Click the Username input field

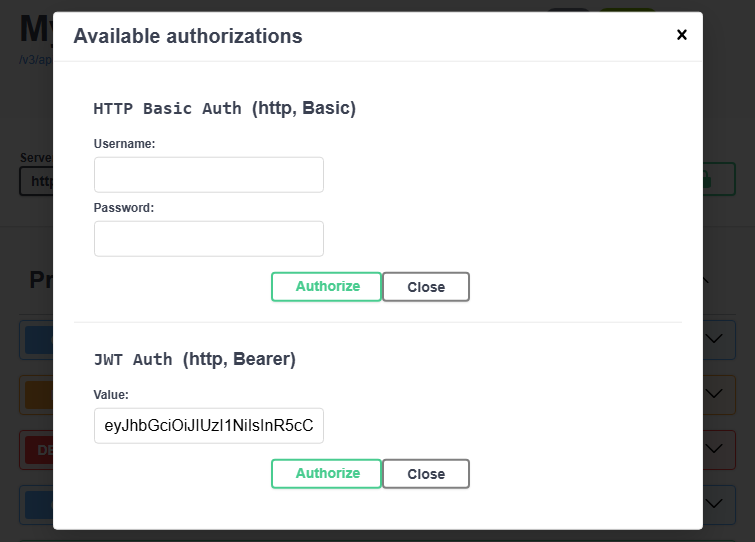pos(208,175)
